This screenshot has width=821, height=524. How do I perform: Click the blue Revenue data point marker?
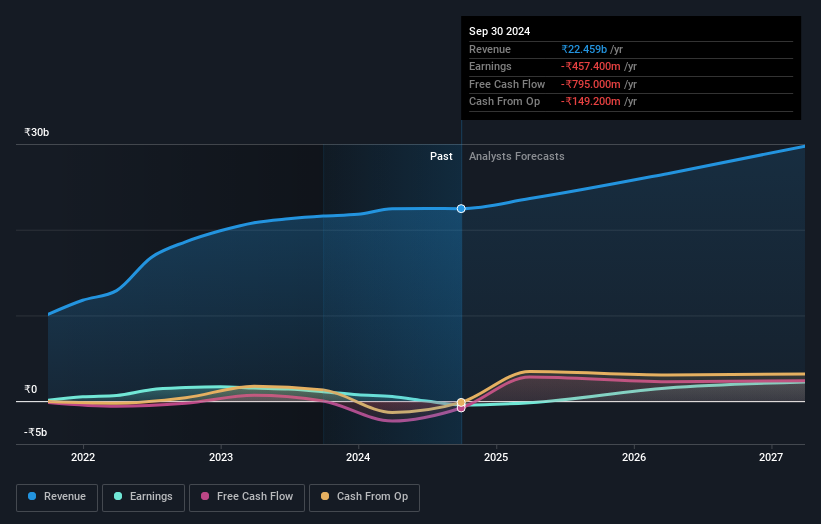pos(461,209)
